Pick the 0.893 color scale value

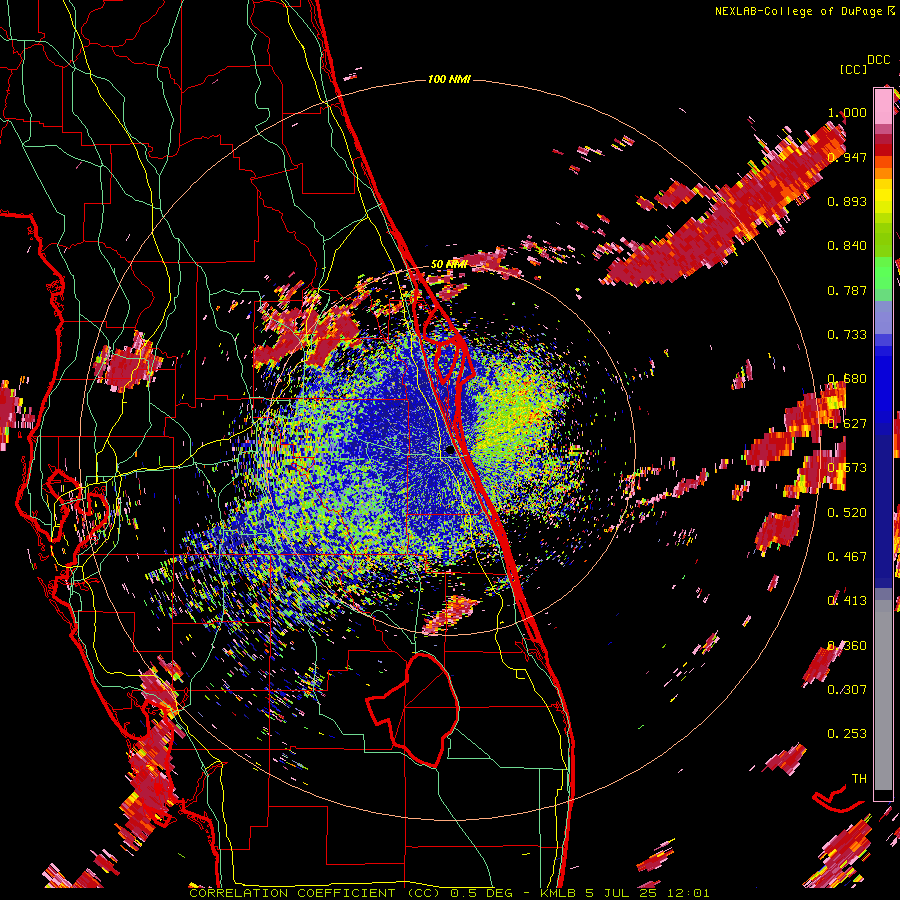(847, 201)
